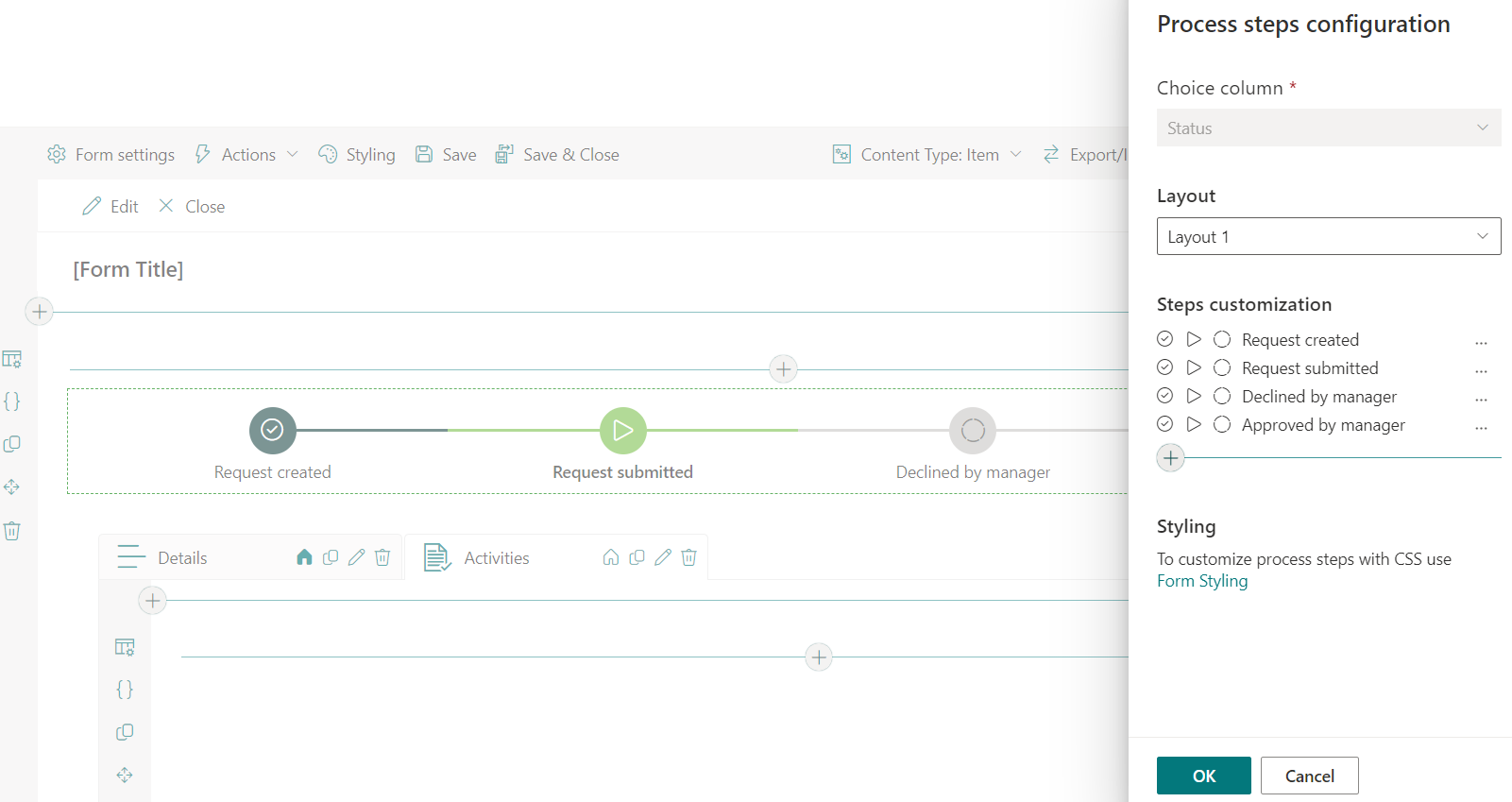Viewport: 1512px width, 802px height.
Task: Select the play icon for Request submitted
Action: coord(1194,367)
